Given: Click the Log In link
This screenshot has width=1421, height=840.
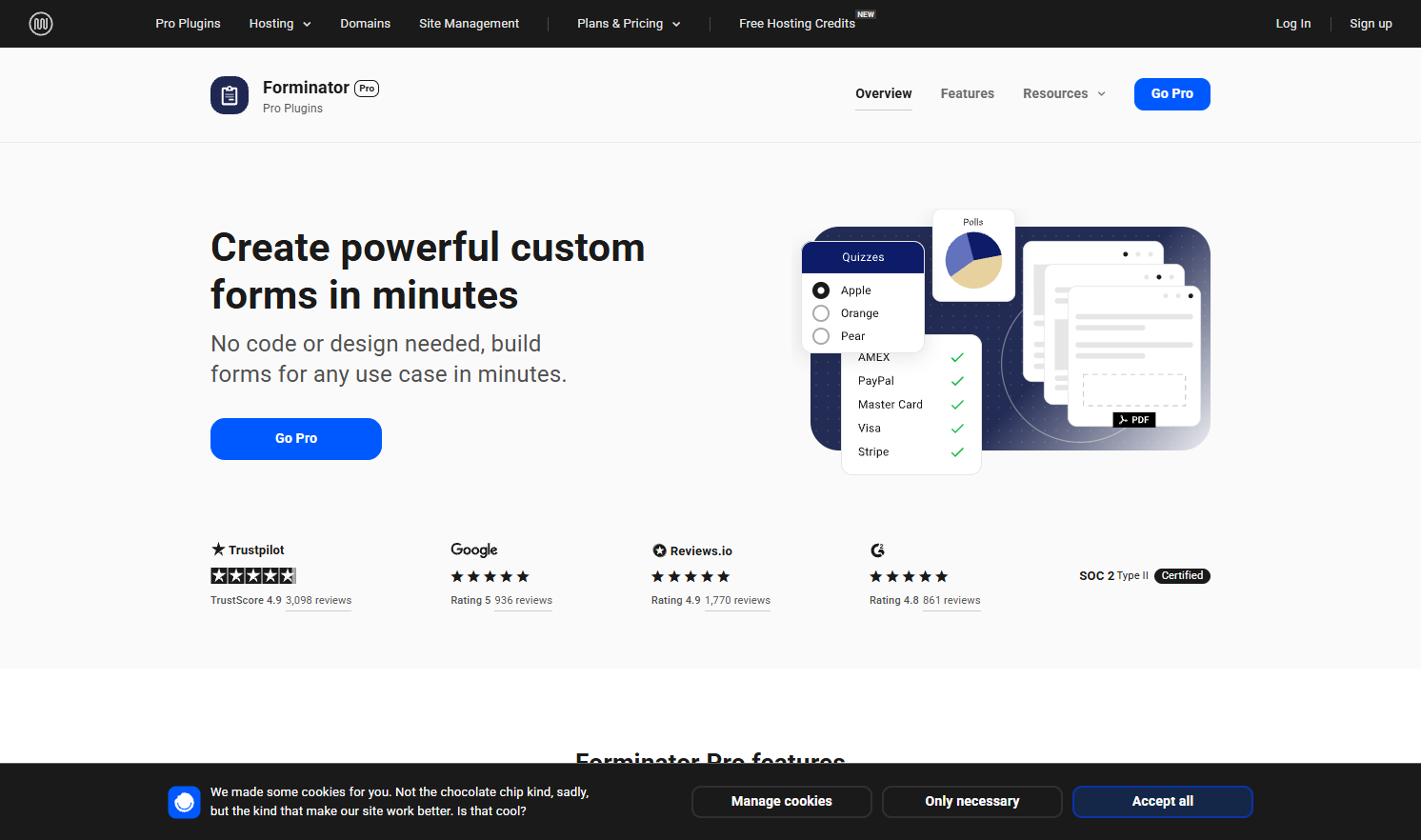Looking at the screenshot, I should [1293, 24].
